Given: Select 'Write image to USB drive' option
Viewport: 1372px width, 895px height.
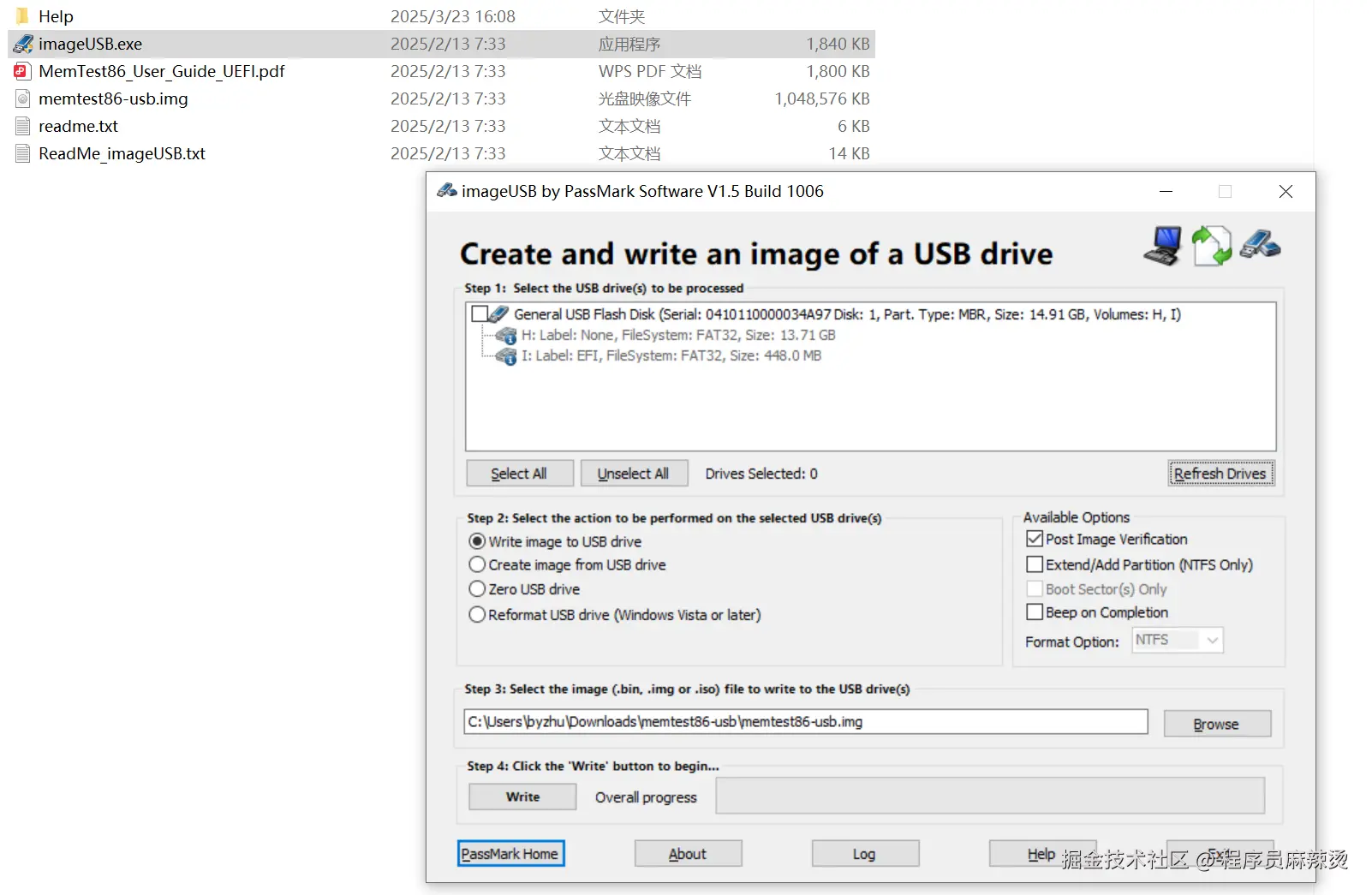Looking at the screenshot, I should [x=477, y=541].
